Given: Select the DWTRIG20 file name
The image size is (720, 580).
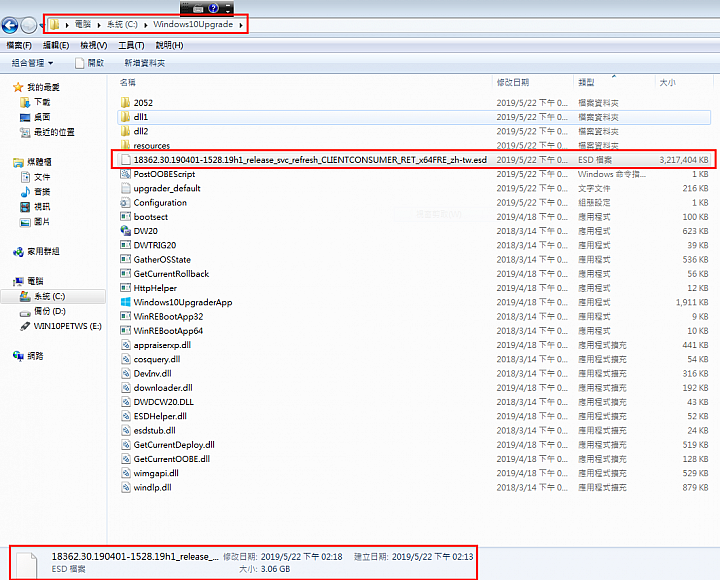Looking at the screenshot, I should (x=155, y=245).
